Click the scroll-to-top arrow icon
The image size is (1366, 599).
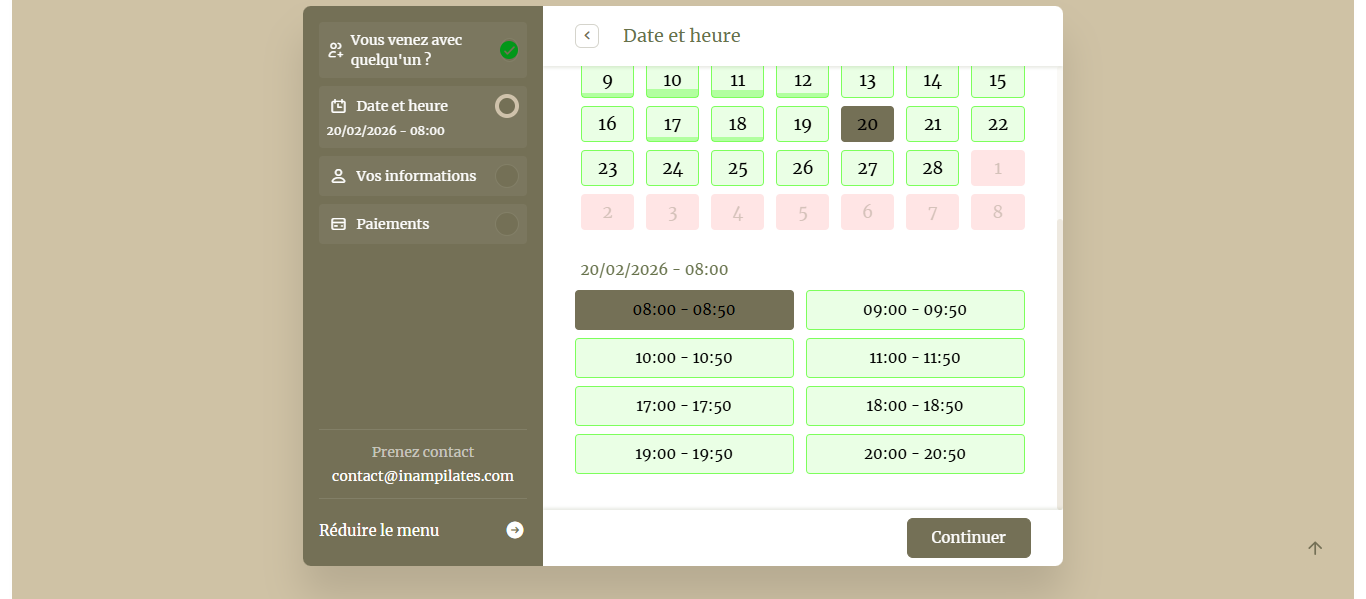tap(1315, 548)
